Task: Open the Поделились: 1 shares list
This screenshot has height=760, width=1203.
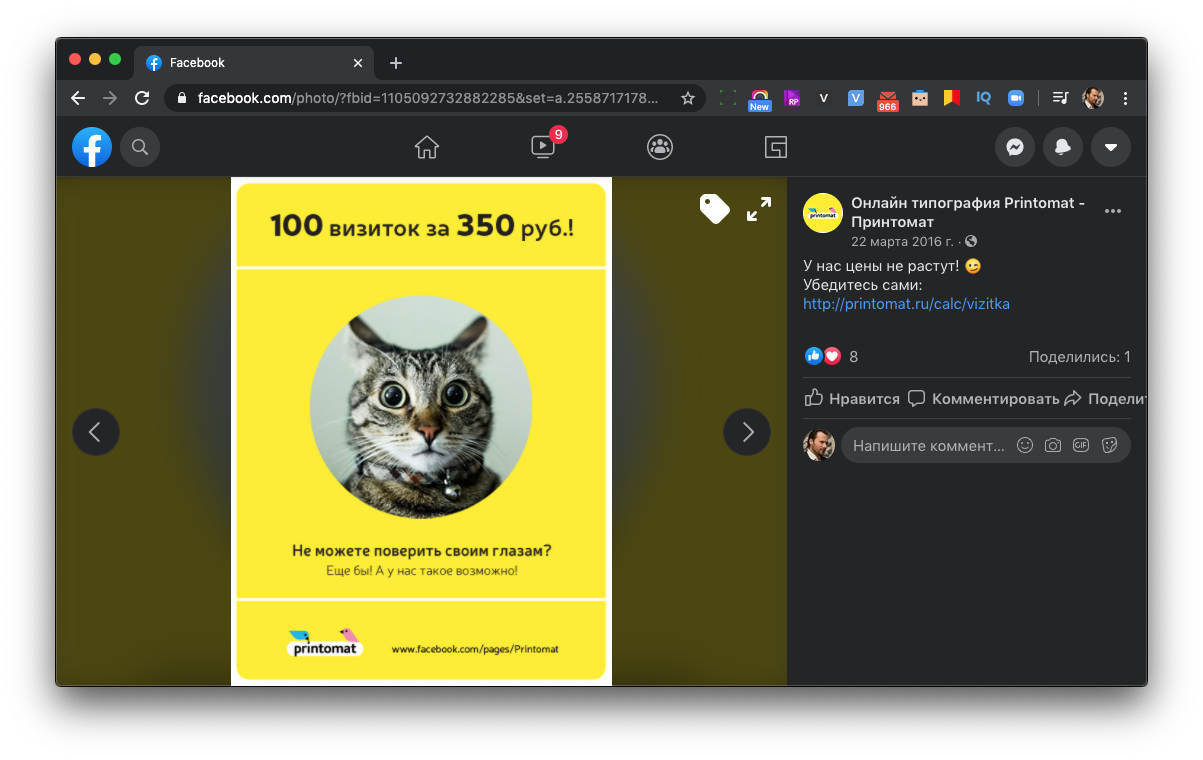Action: point(1079,357)
